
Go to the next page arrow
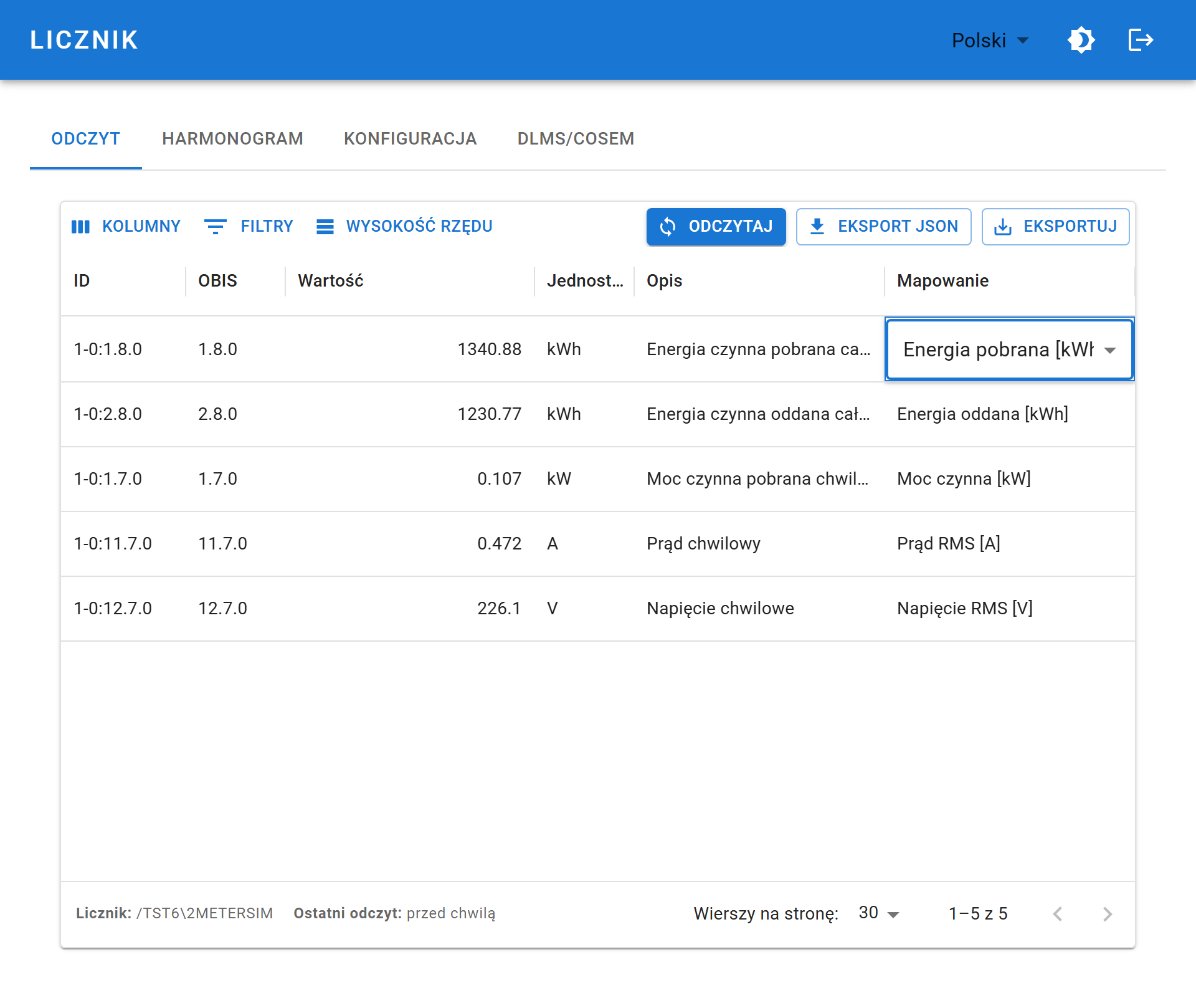coord(1108,914)
